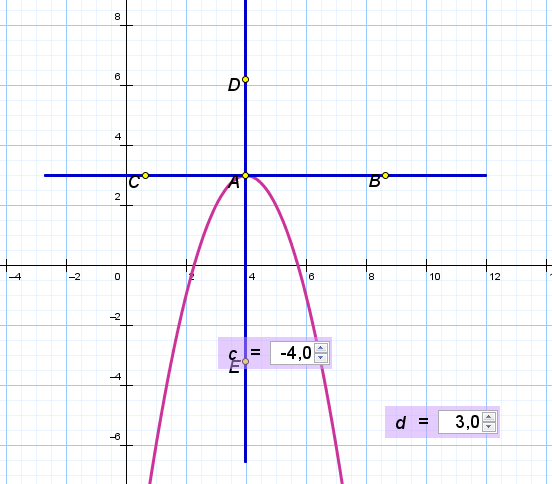Select the blue vertical line above point D
The height and width of the screenshot is (484, 552).
pos(245,39)
